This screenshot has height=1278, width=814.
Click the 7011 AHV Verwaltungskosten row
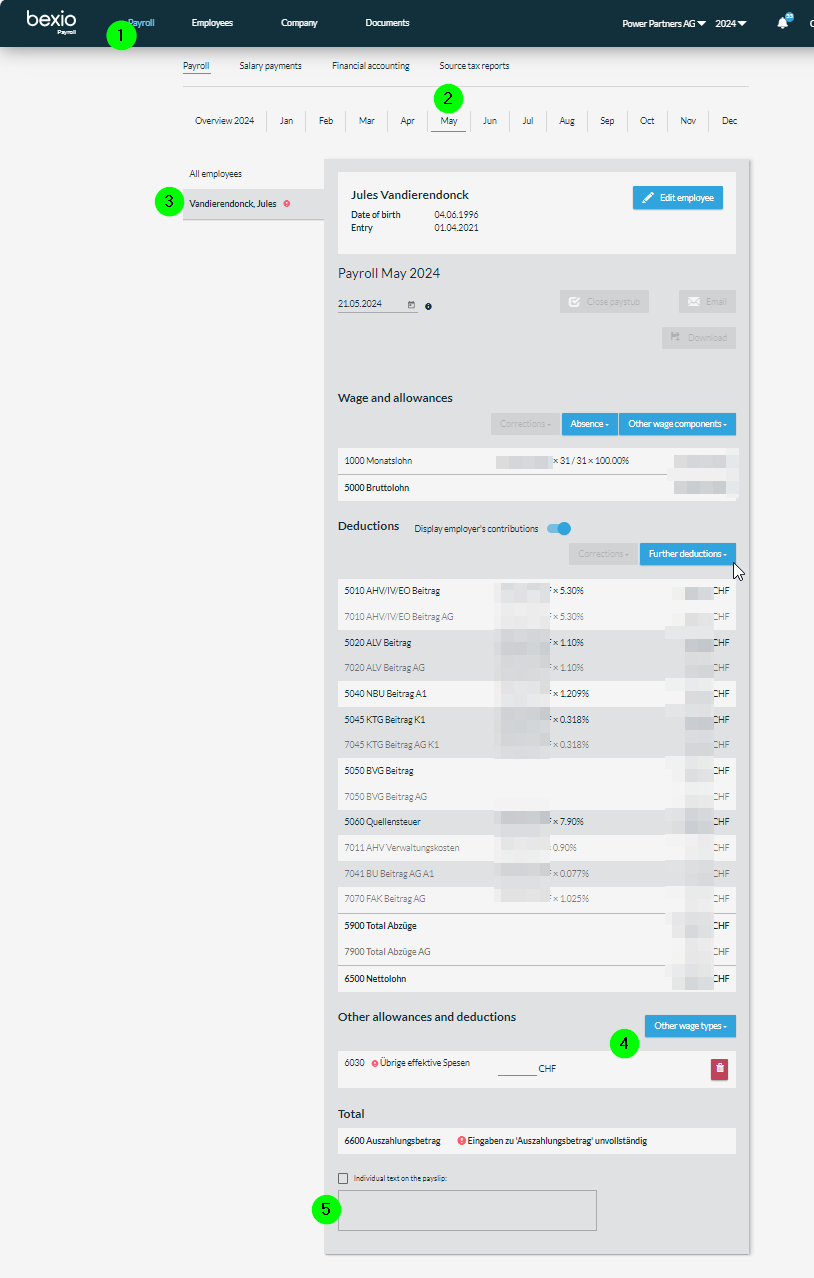click(537, 848)
